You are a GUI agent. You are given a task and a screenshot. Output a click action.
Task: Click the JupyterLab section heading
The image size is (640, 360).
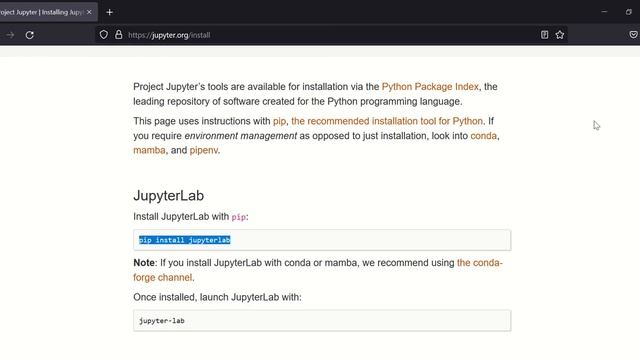click(x=169, y=196)
